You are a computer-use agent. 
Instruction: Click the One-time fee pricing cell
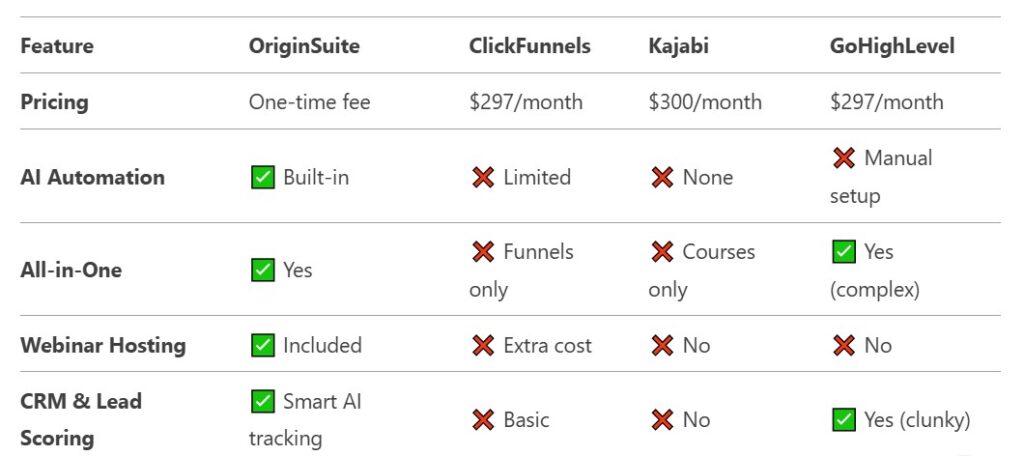point(310,102)
